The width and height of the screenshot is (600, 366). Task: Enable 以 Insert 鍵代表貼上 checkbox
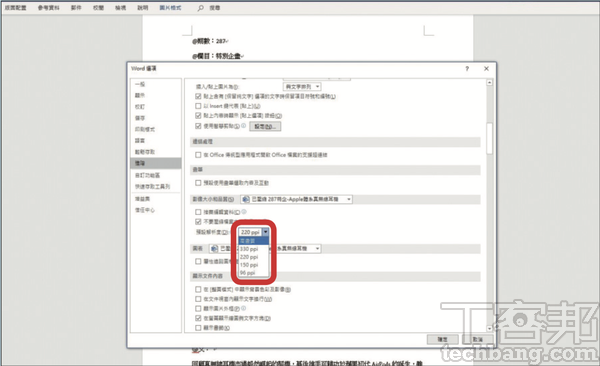coord(198,106)
